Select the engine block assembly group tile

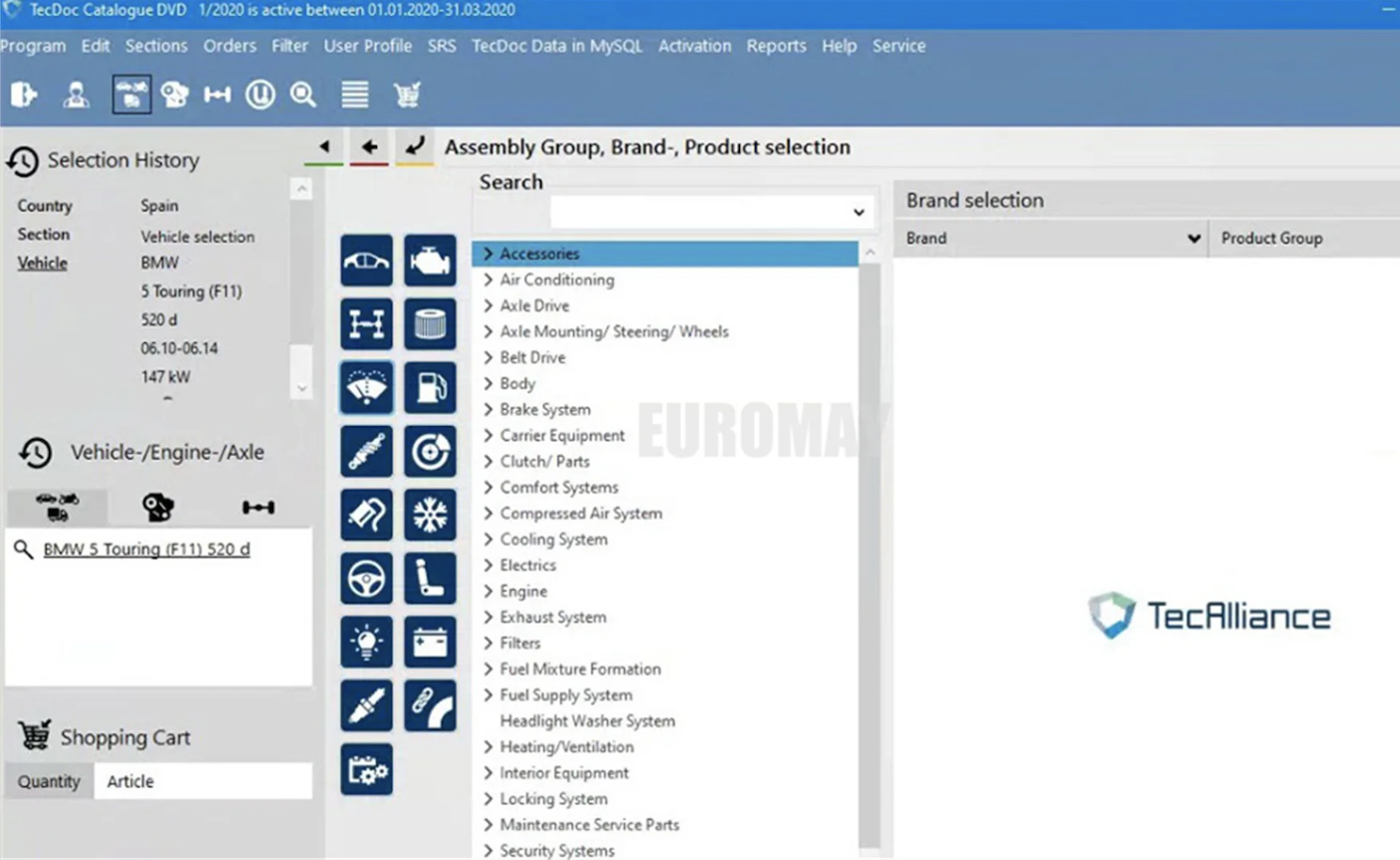pos(430,260)
